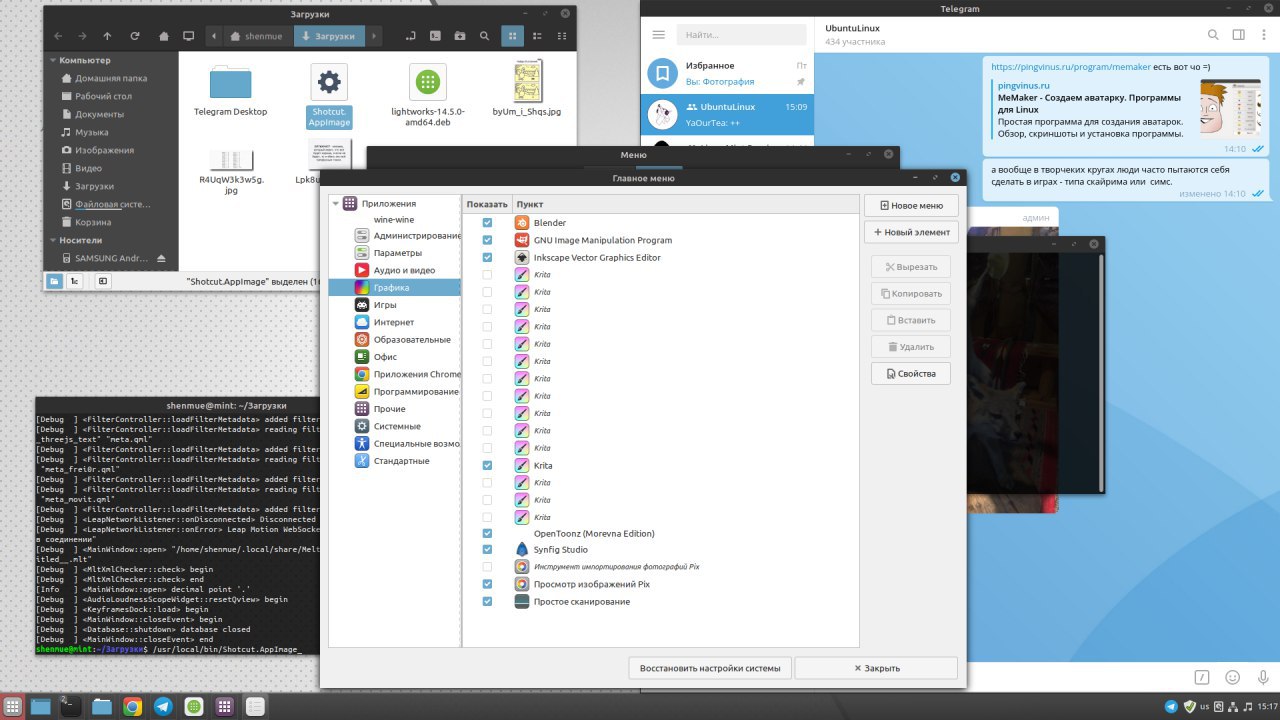
Task: Uncheck the Blender menu entry
Action: [487, 223]
